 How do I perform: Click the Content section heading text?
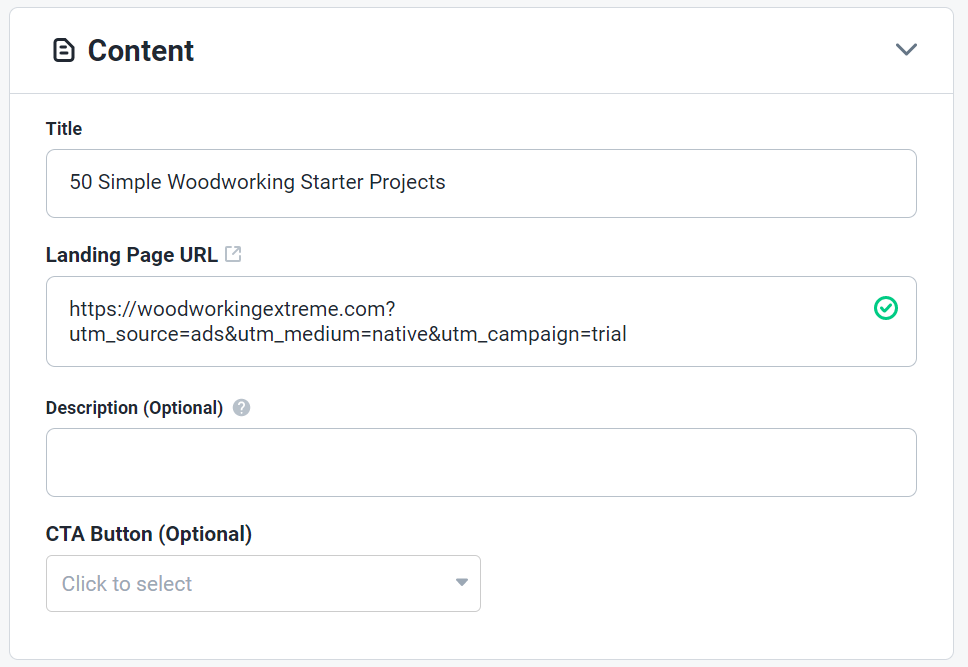[141, 51]
